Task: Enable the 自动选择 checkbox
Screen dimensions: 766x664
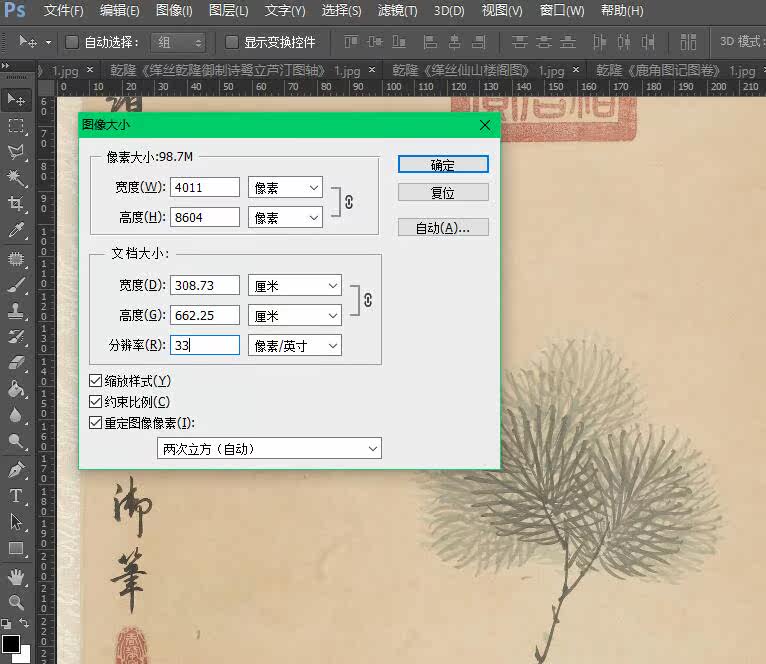Action: 72,42
